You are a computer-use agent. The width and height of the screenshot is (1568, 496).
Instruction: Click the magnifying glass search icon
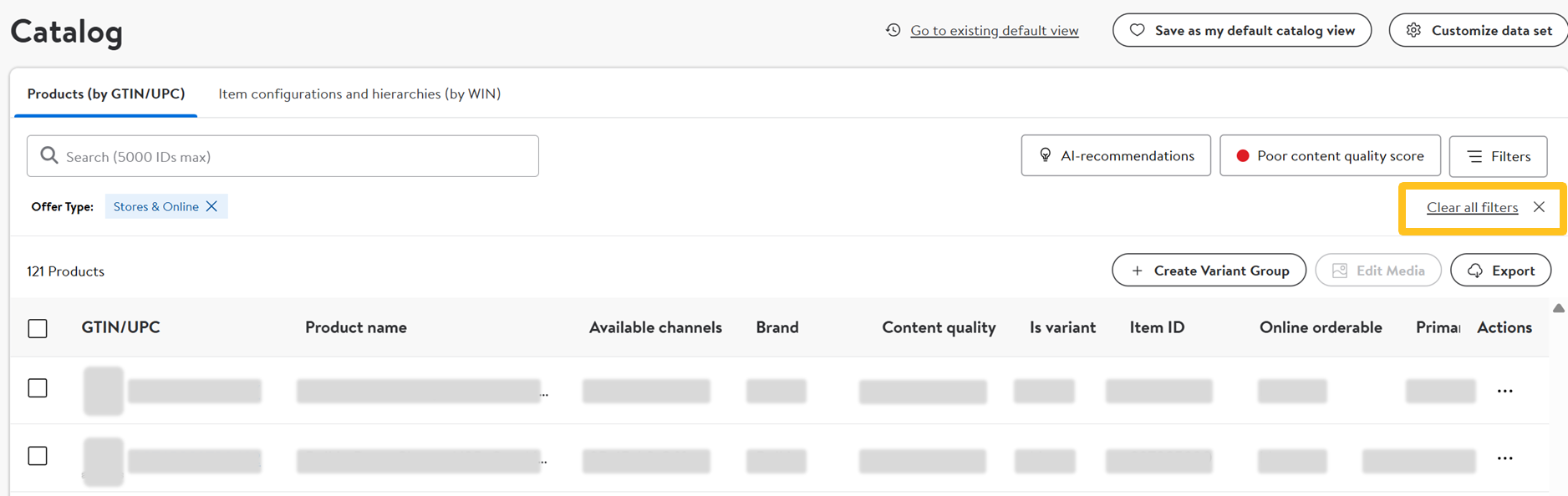49,156
